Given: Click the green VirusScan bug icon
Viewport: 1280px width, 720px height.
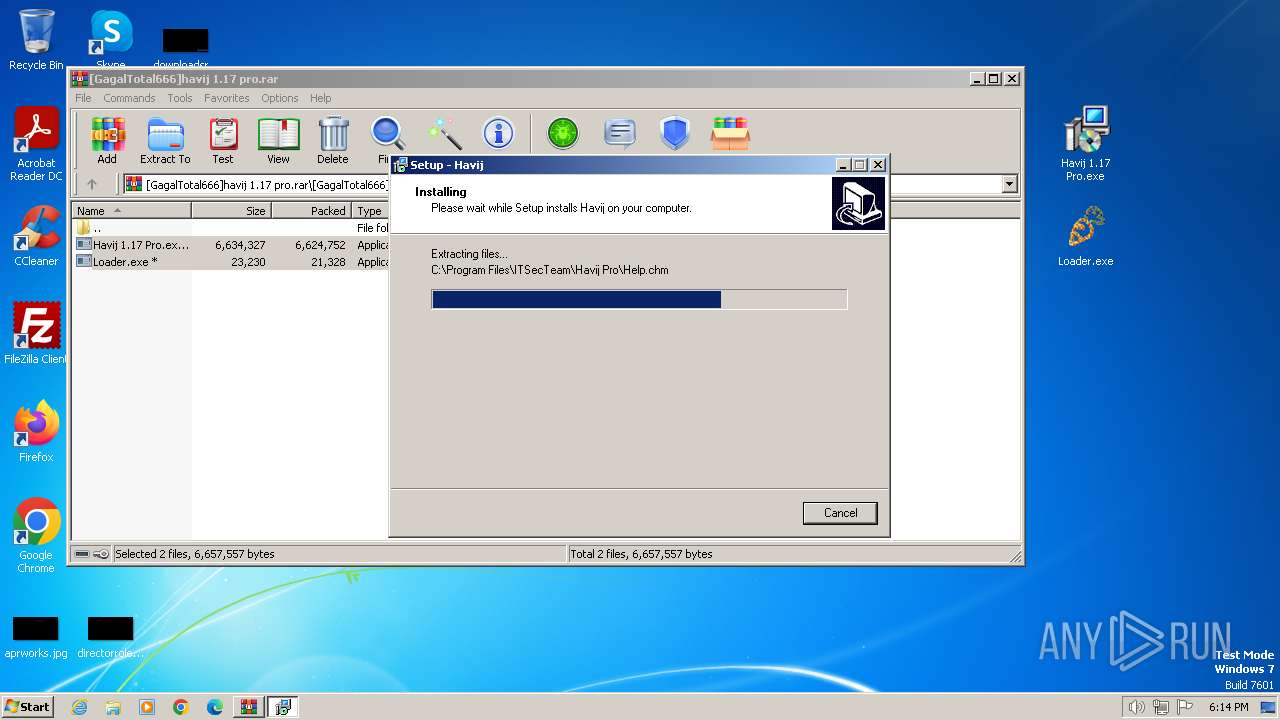Looking at the screenshot, I should 563,133.
